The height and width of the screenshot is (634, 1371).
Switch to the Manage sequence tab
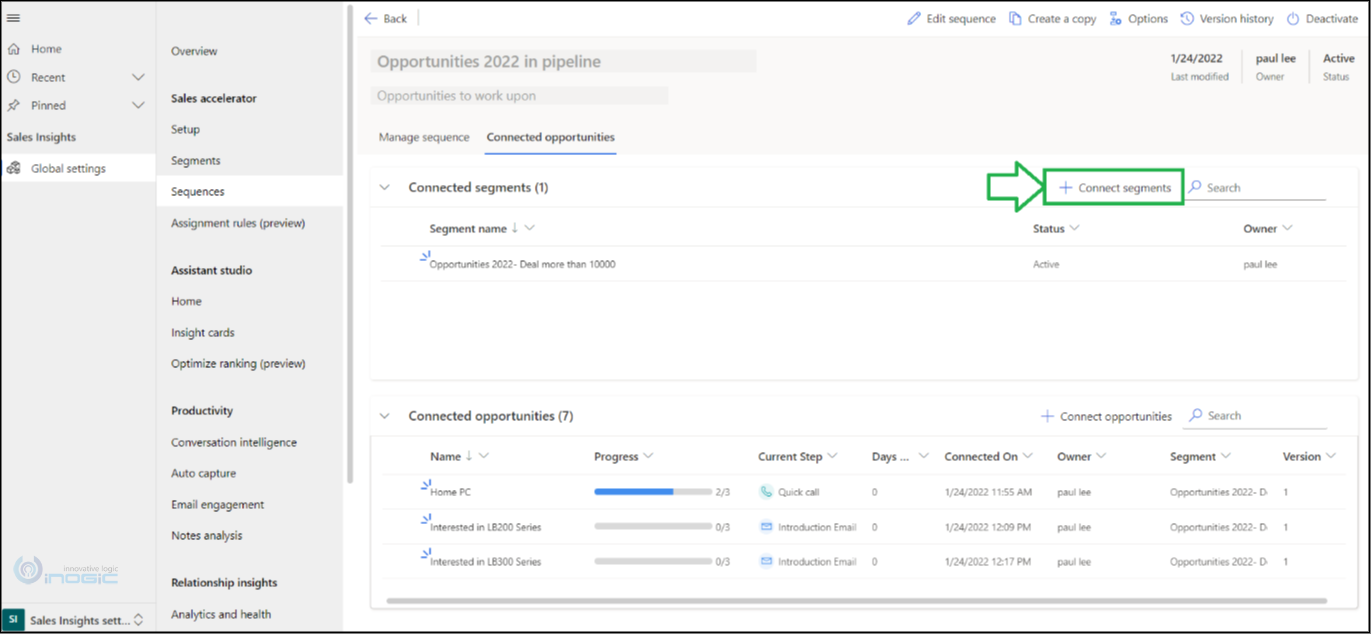423,137
